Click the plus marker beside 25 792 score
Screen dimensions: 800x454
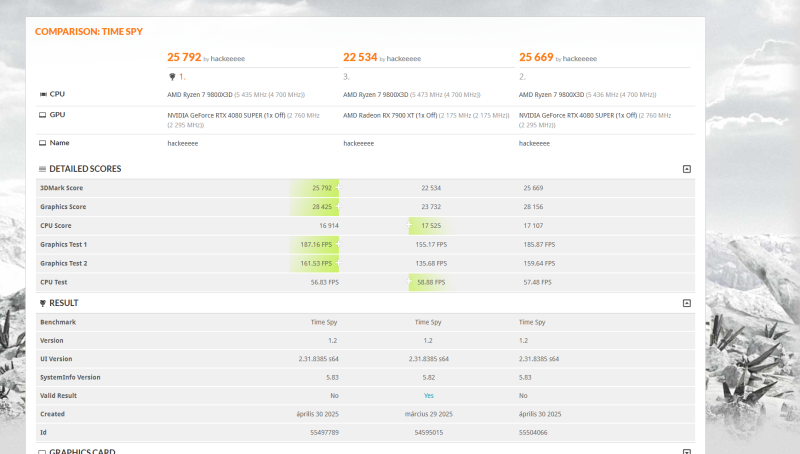pos(338,188)
